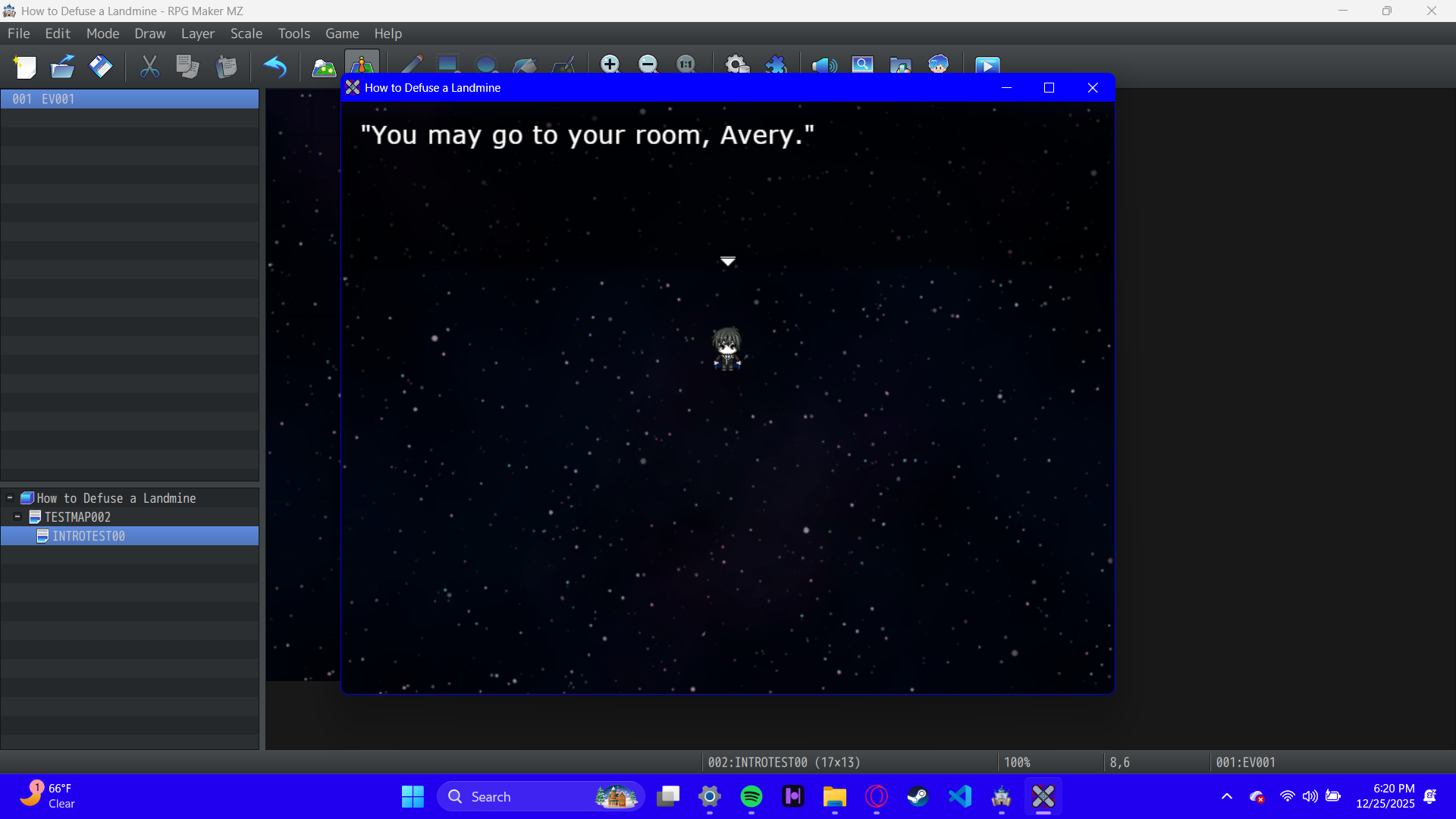The height and width of the screenshot is (819, 1456).
Task: Advance dialogue by clicking the message text
Action: pyautogui.click(x=586, y=136)
